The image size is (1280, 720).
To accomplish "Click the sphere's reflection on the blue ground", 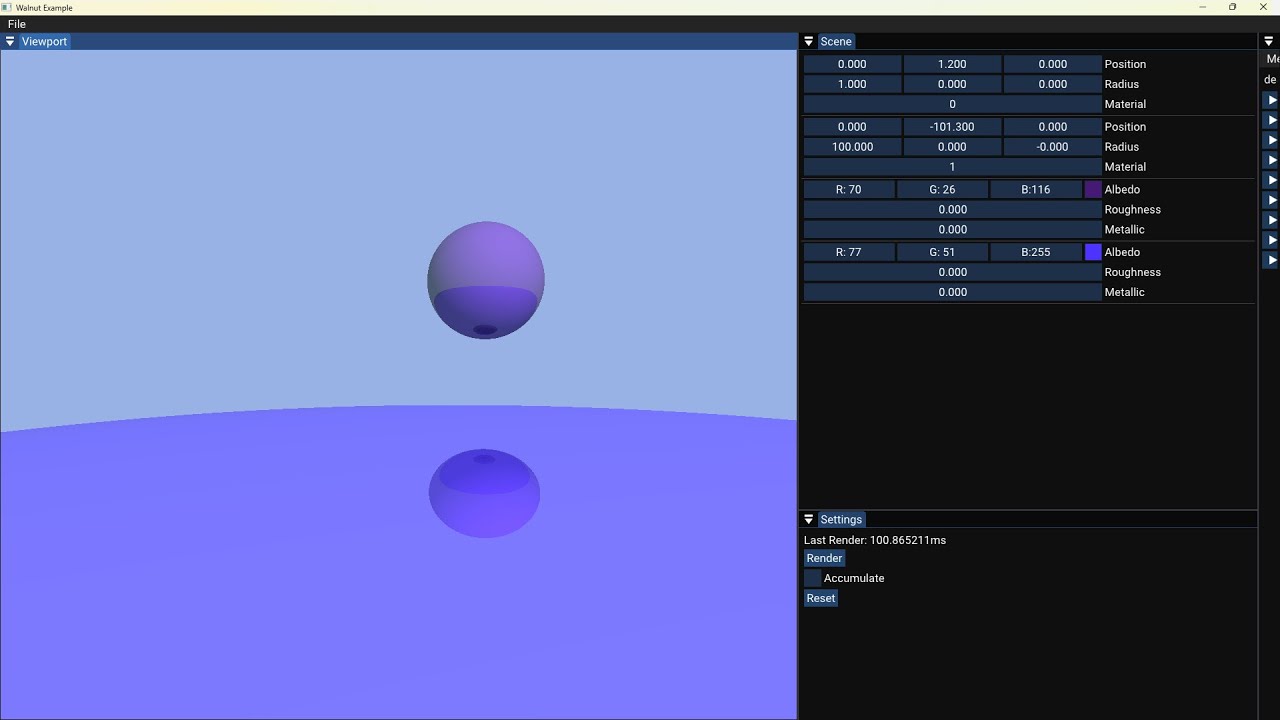I will point(484,493).
